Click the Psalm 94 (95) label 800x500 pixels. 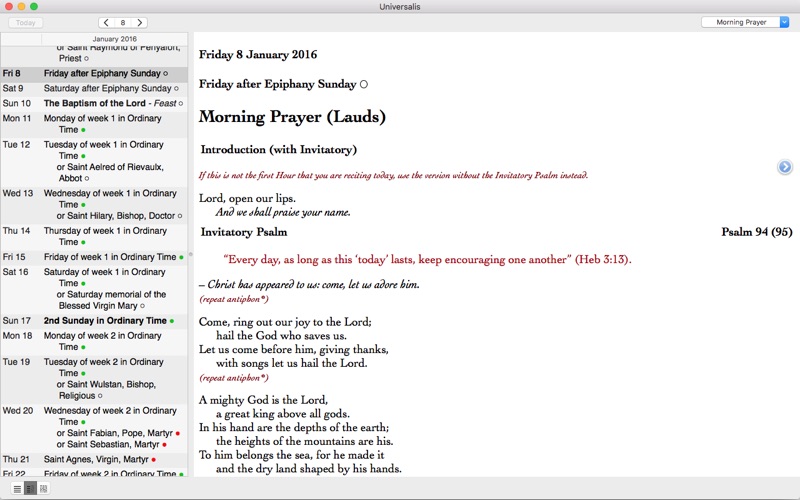(757, 232)
